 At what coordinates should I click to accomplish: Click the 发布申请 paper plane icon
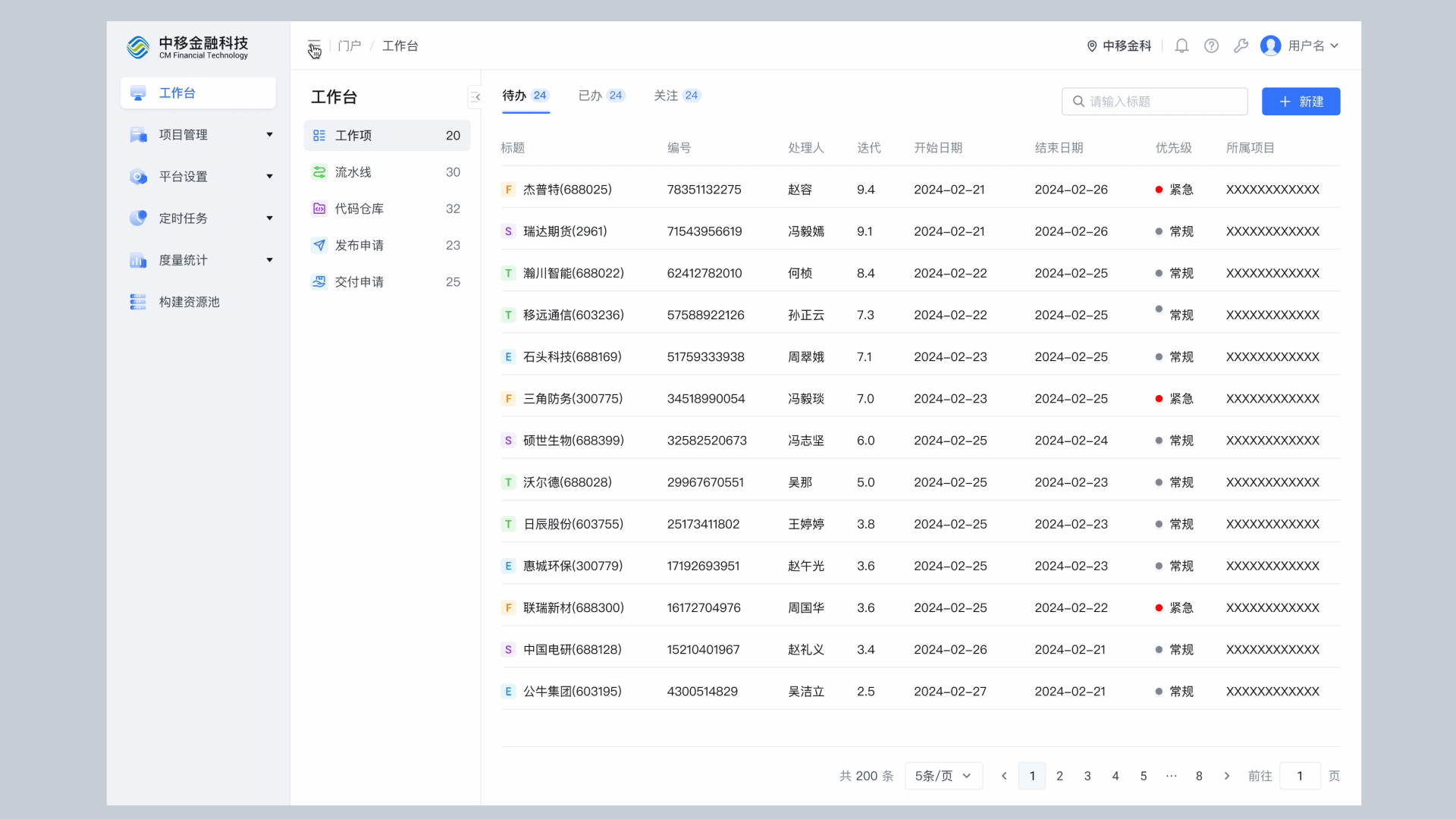(x=319, y=245)
